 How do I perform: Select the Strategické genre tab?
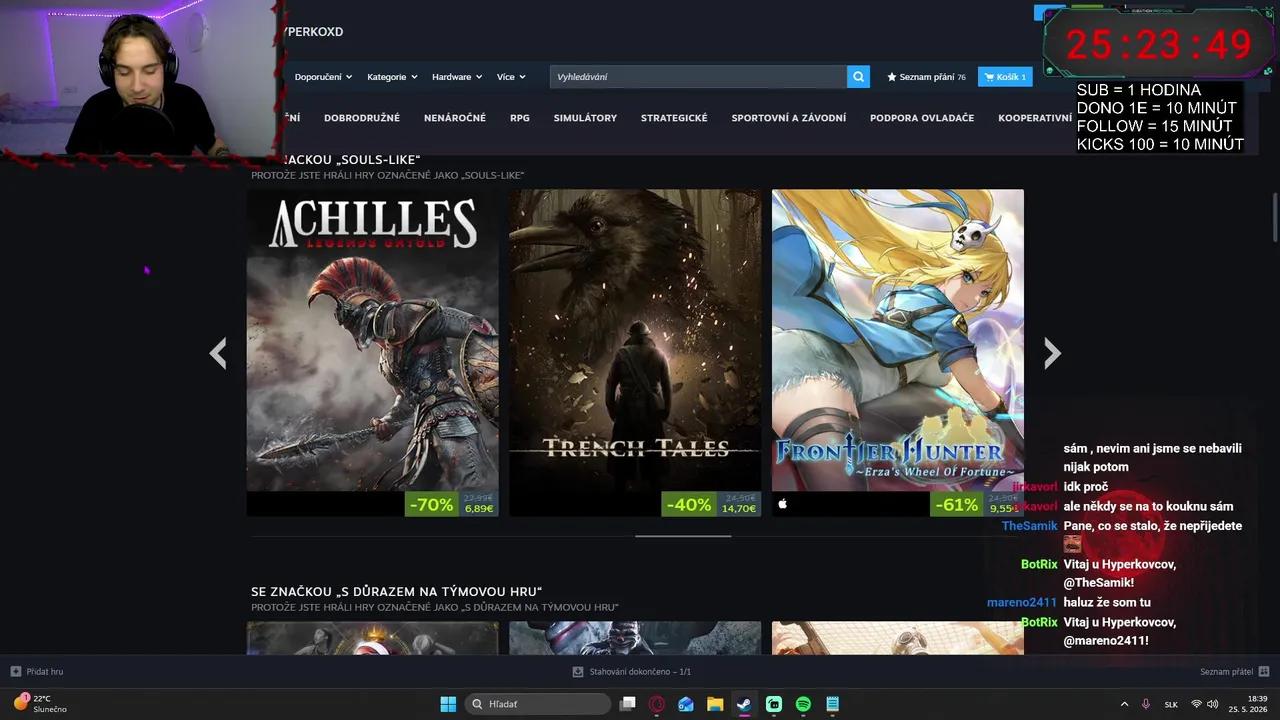click(x=674, y=118)
